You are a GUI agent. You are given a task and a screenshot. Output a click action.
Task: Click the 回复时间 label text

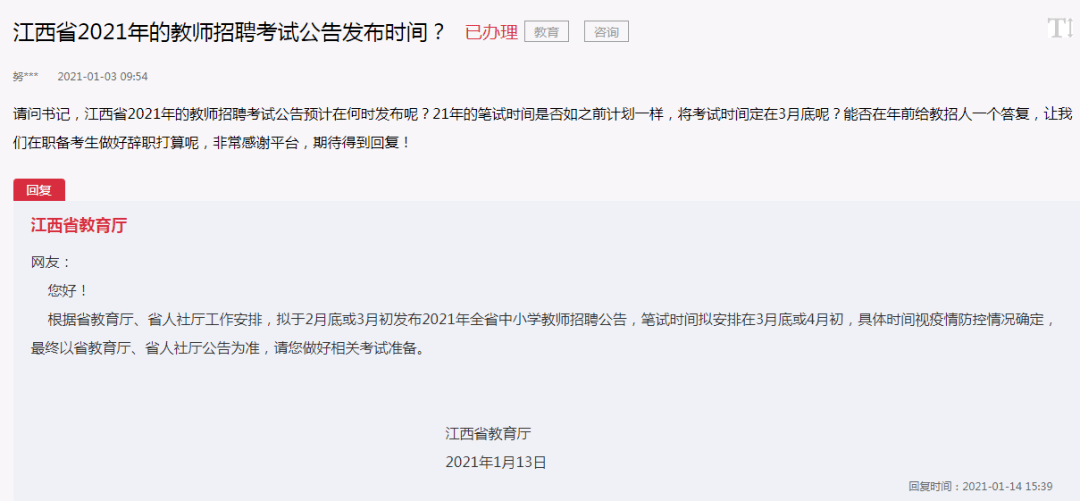pyautogui.click(x=931, y=486)
